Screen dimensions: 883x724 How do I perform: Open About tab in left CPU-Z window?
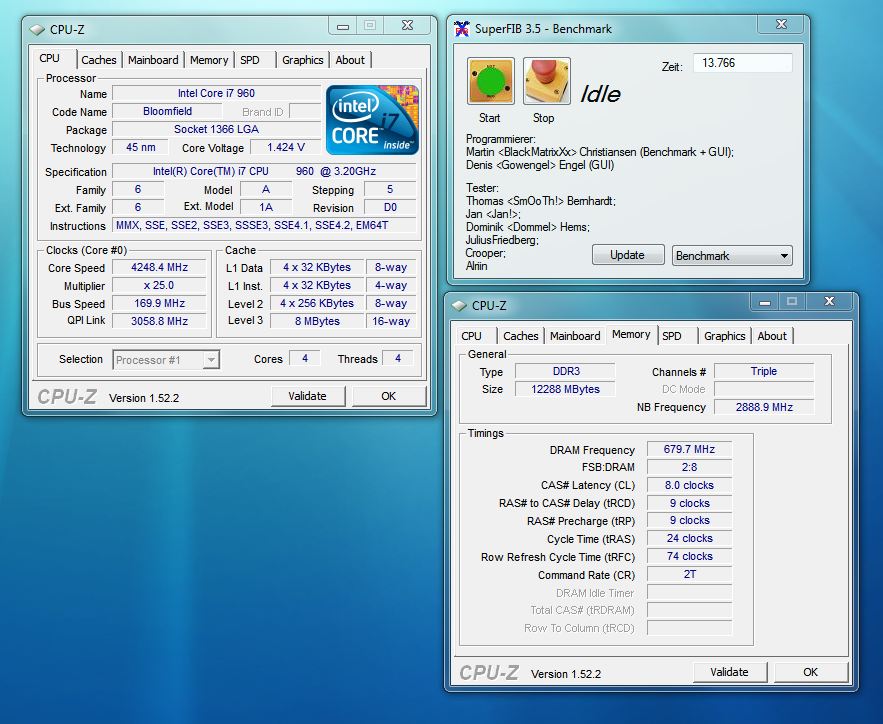click(350, 60)
